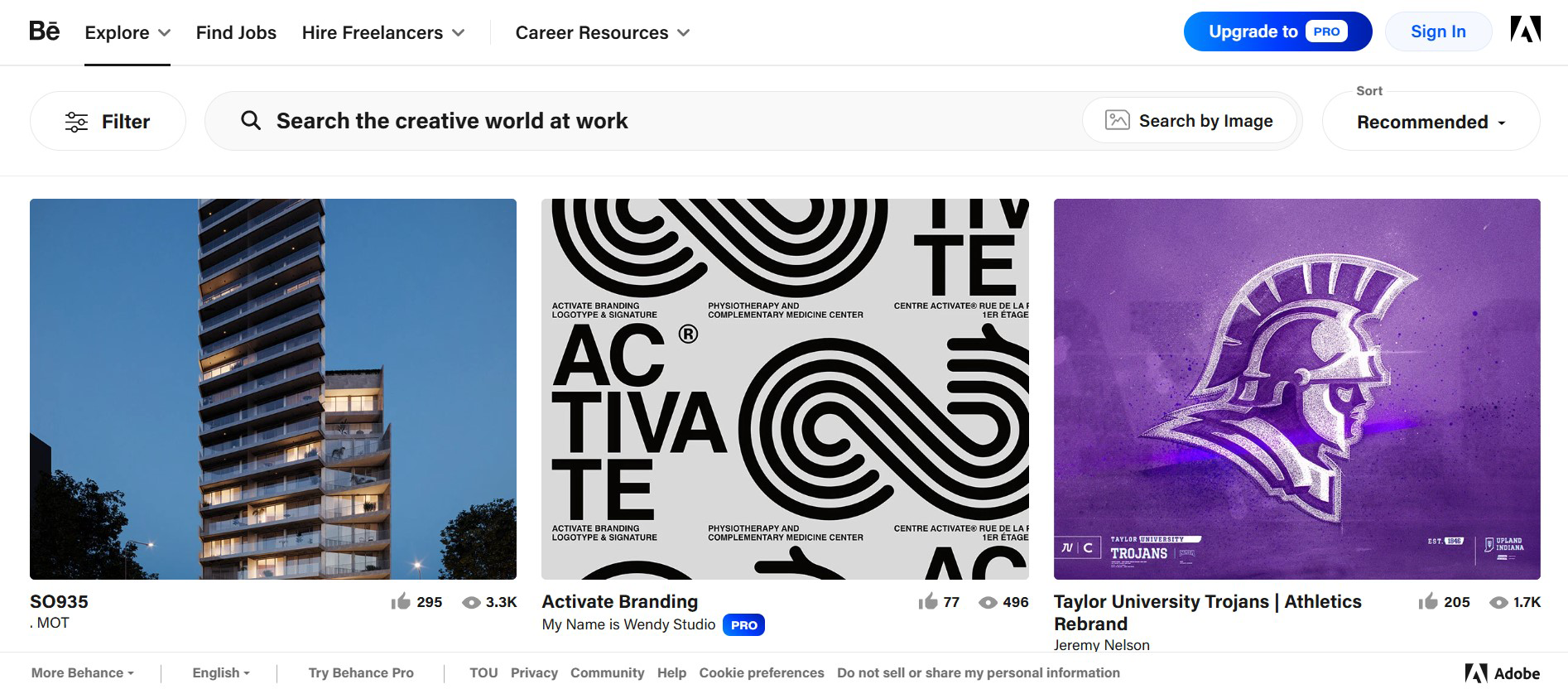Image resolution: width=1568 pixels, height=689 pixels.
Task: Click the 3.3K views count
Action: (x=501, y=602)
